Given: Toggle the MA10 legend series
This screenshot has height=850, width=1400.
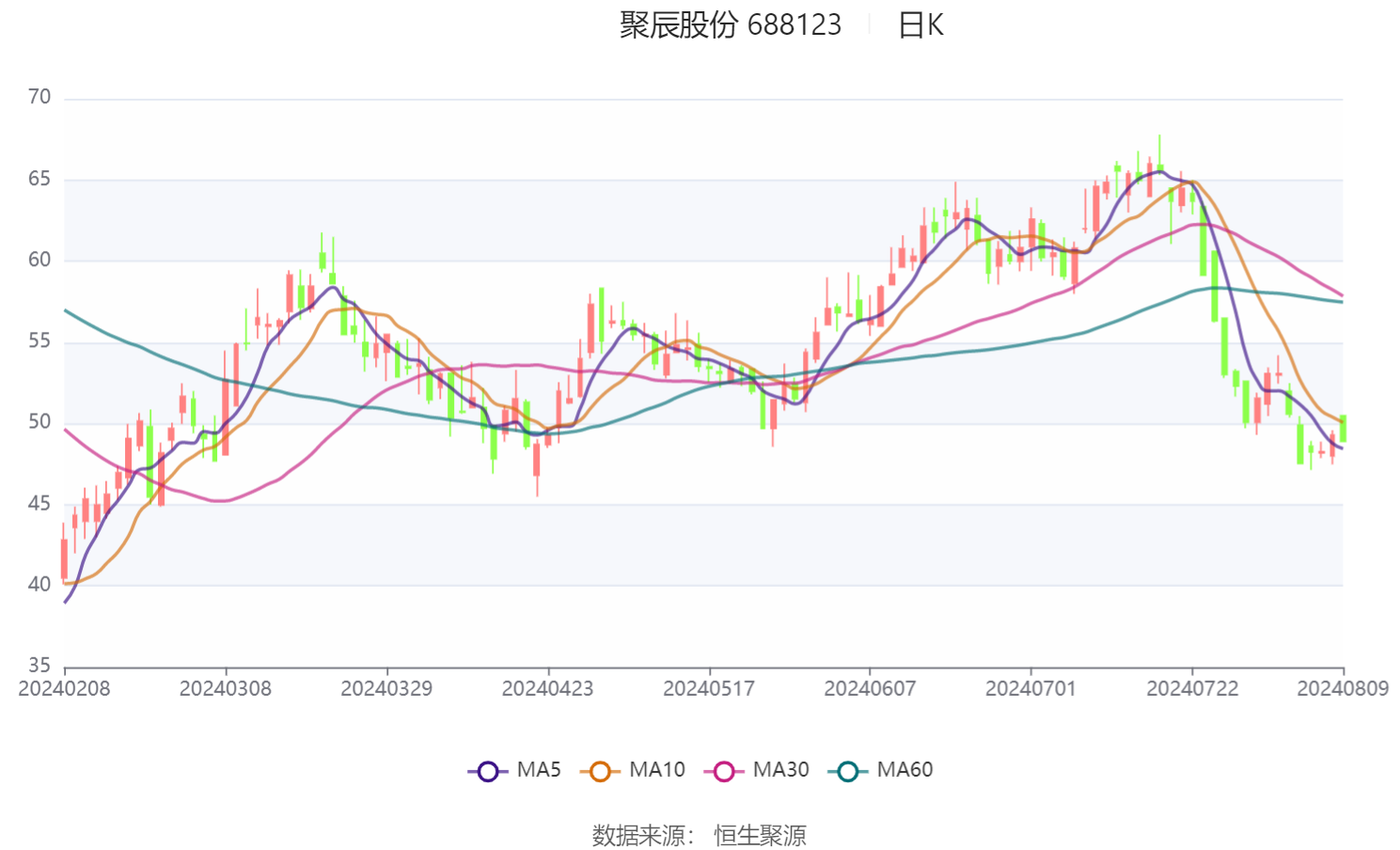Looking at the screenshot, I should coord(633,770).
